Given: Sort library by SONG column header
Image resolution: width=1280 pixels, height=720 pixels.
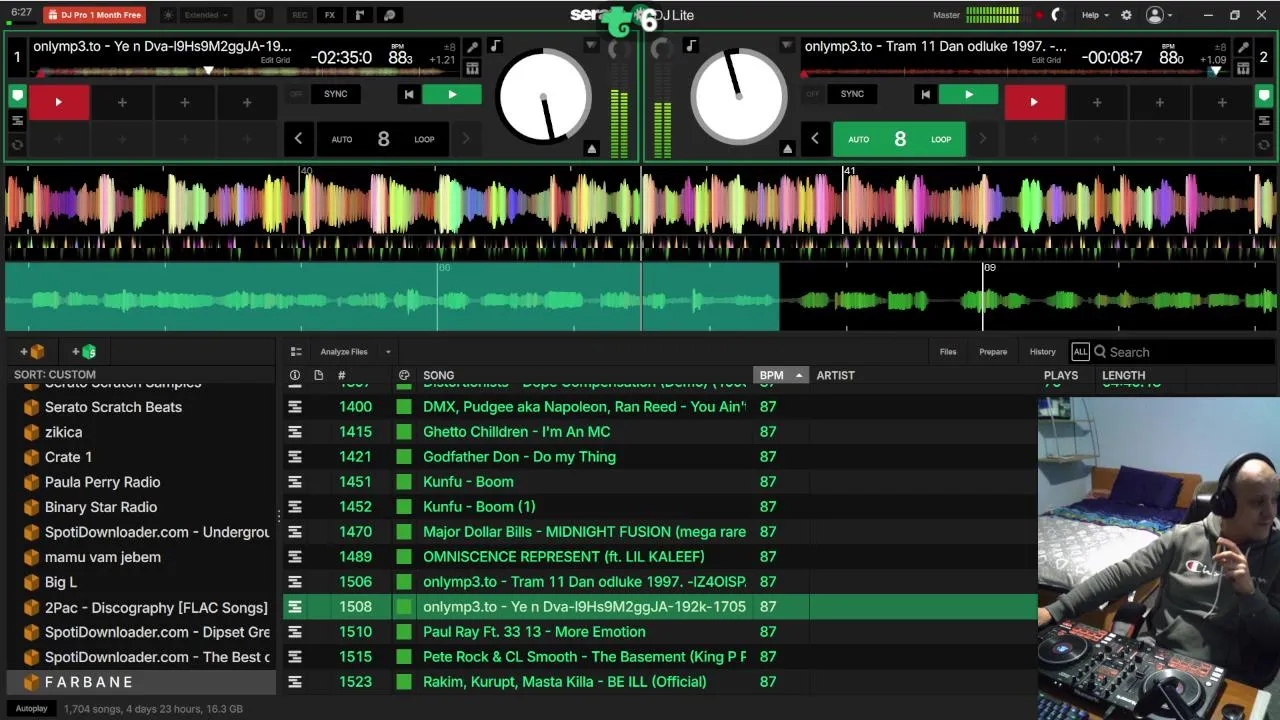Looking at the screenshot, I should 438,375.
